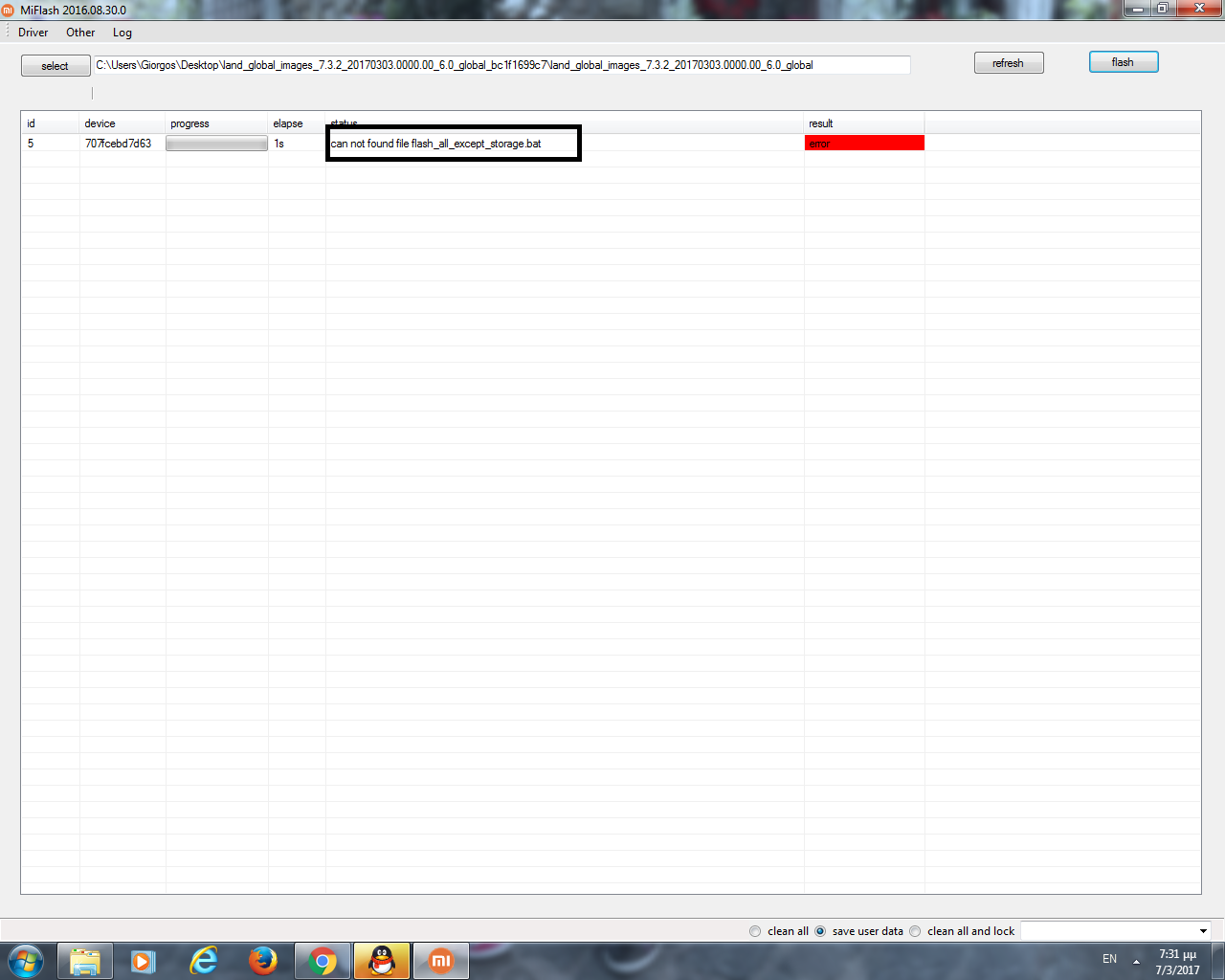Click the flash button
The image size is (1225, 980).
(1124, 62)
